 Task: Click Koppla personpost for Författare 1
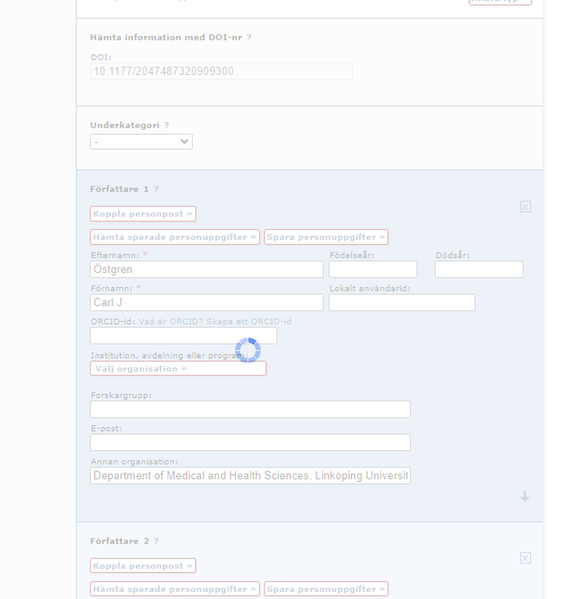(143, 214)
